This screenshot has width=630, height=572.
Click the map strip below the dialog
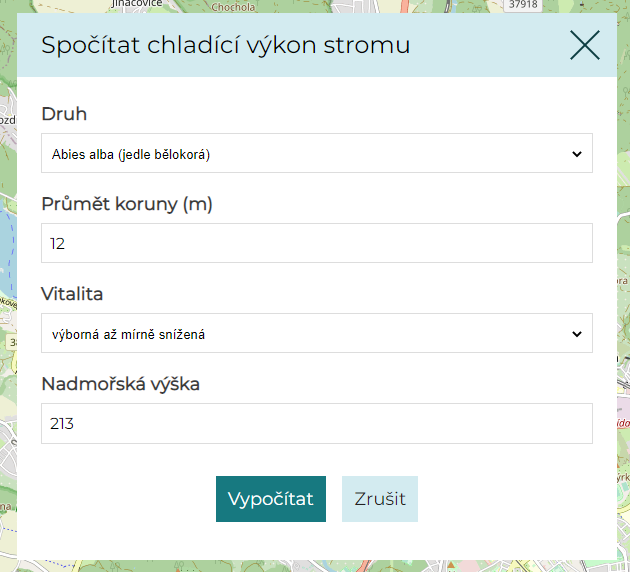coord(315,566)
